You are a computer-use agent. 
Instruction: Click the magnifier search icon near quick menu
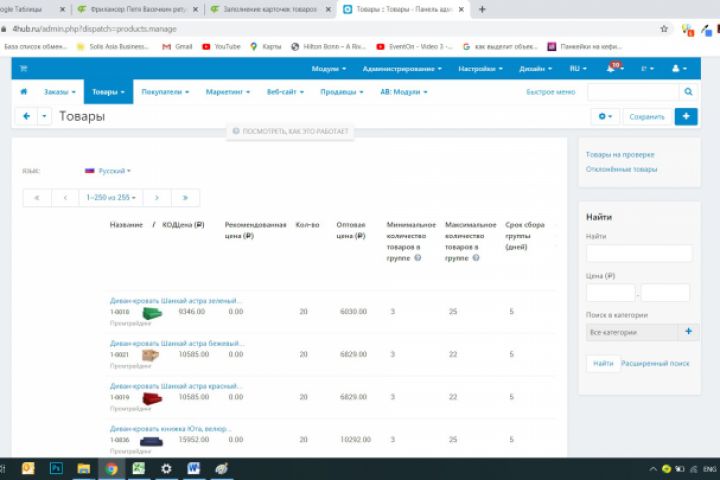(x=688, y=92)
